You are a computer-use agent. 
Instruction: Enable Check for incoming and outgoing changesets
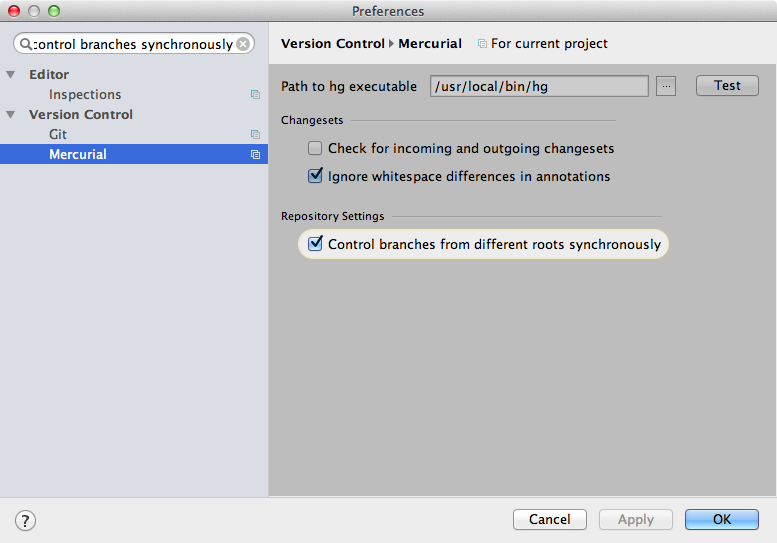tap(315, 148)
